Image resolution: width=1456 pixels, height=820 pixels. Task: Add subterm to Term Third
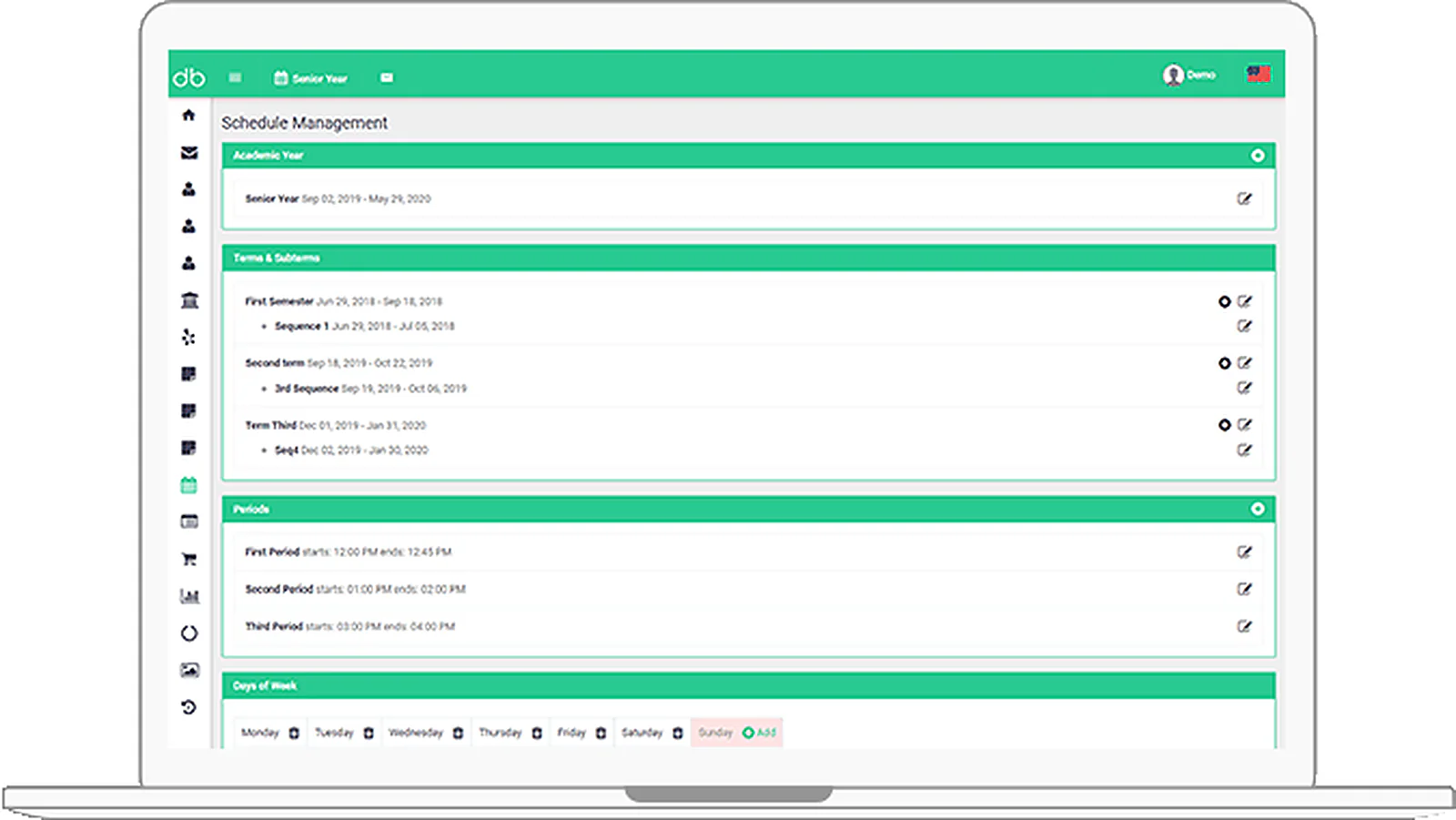(1225, 425)
